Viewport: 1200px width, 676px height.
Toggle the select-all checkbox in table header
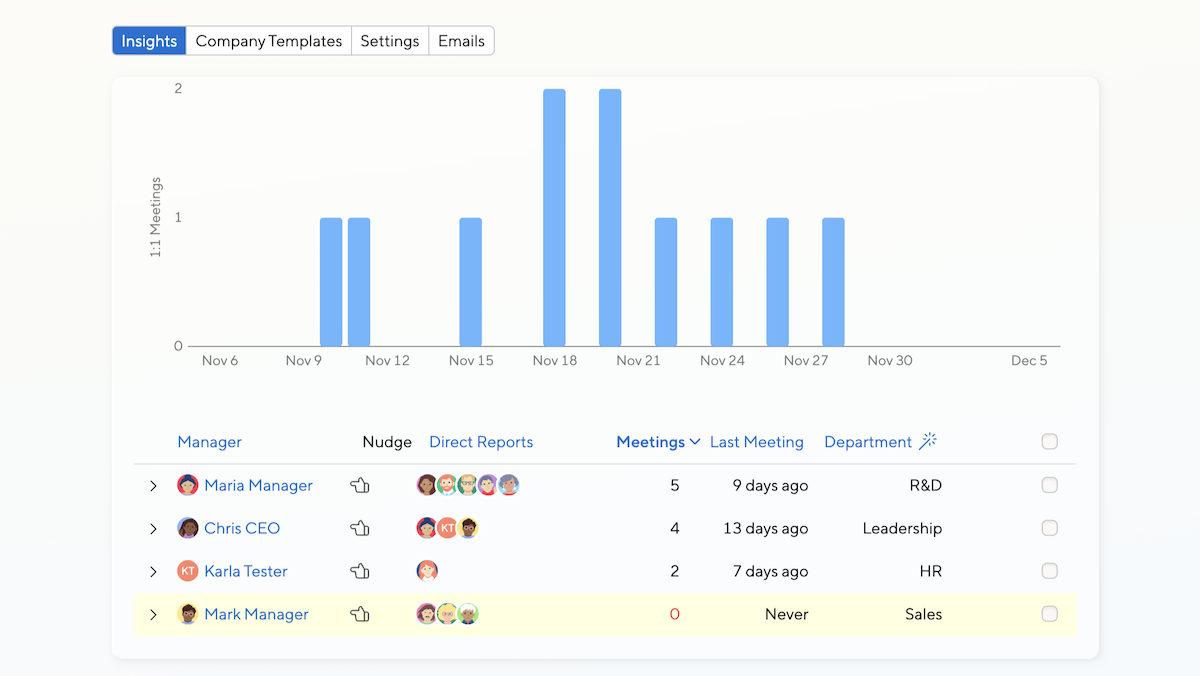1049,442
